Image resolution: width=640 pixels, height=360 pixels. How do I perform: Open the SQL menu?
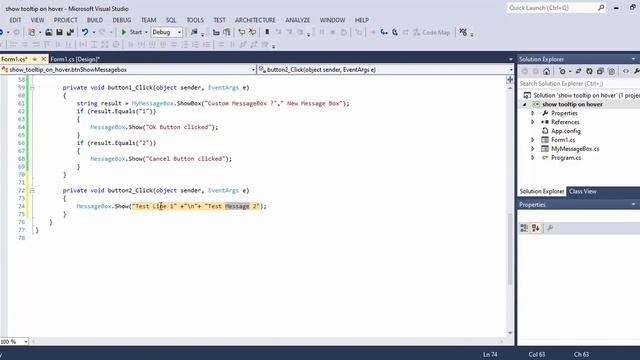click(x=171, y=20)
